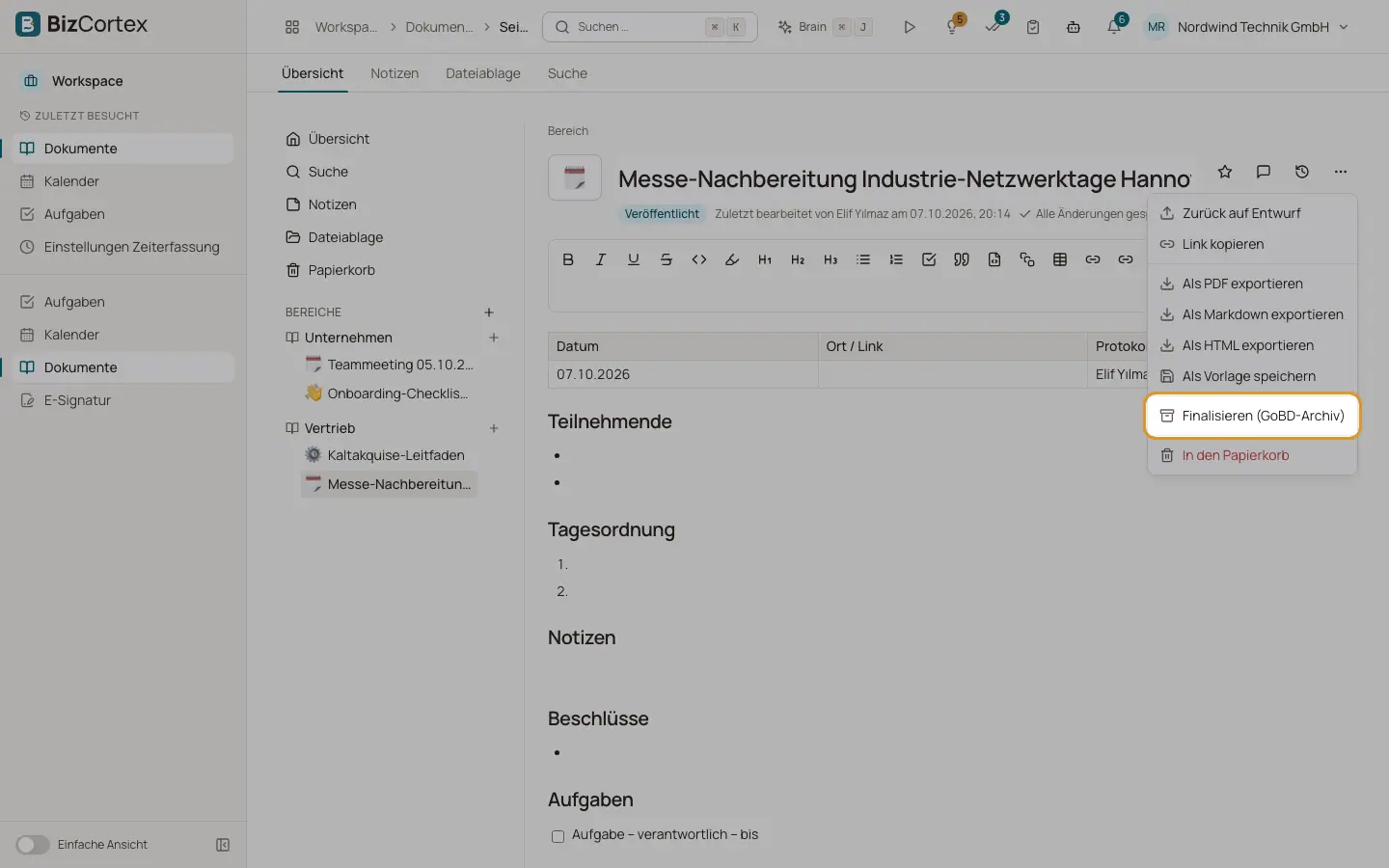
Task: Apply strikethrough formatting
Action: (x=667, y=259)
